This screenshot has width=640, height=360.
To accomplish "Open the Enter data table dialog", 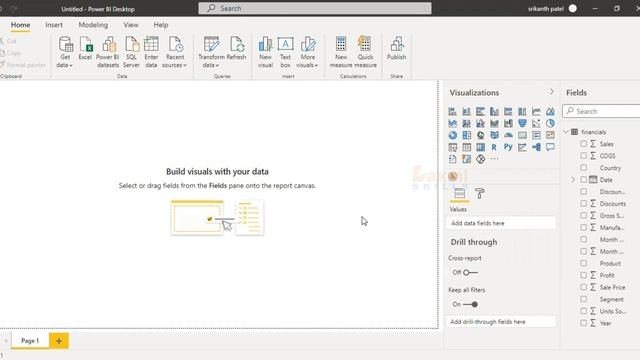I will [151, 52].
